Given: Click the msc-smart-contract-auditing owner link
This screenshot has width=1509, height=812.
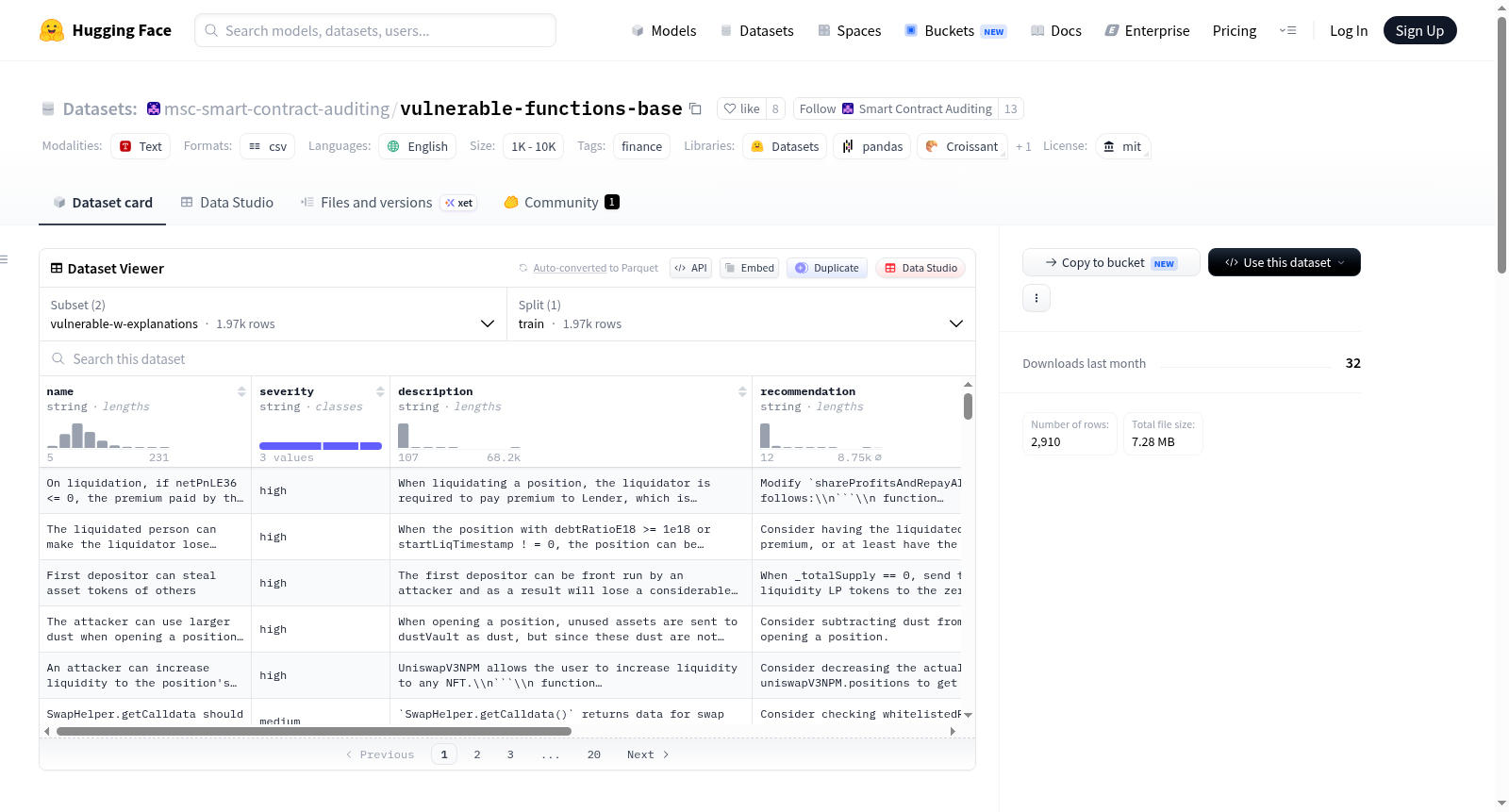Looking at the screenshot, I should [276, 108].
